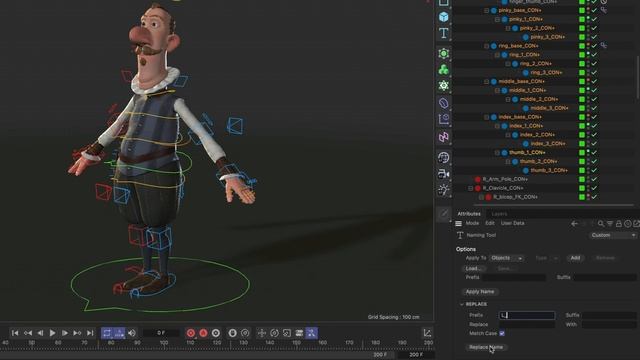The height and width of the screenshot is (360, 640).
Task: Click the keyframe selection circle icon
Action: pyautogui.click(x=216, y=333)
